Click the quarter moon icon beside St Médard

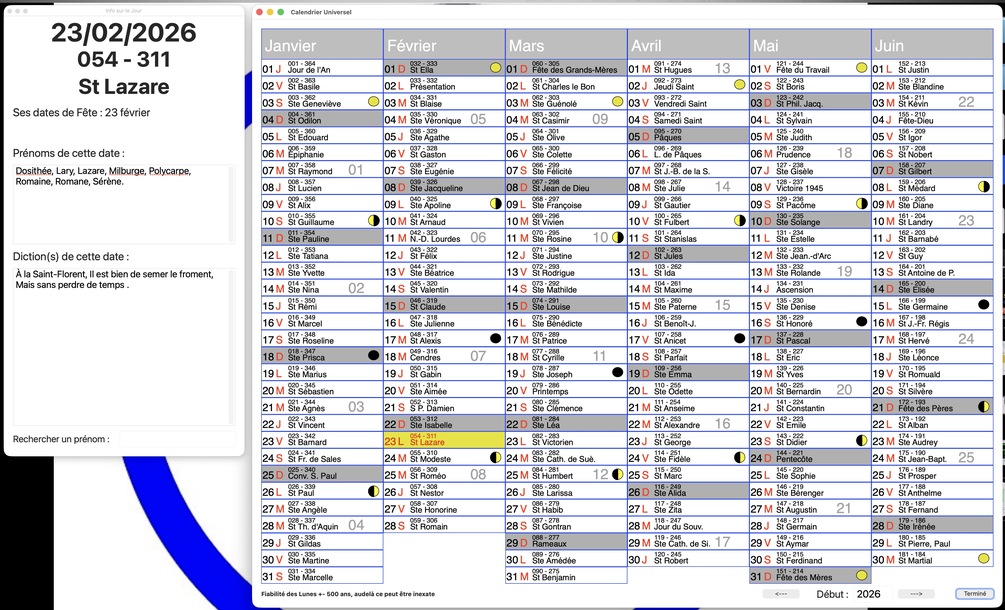(x=984, y=186)
